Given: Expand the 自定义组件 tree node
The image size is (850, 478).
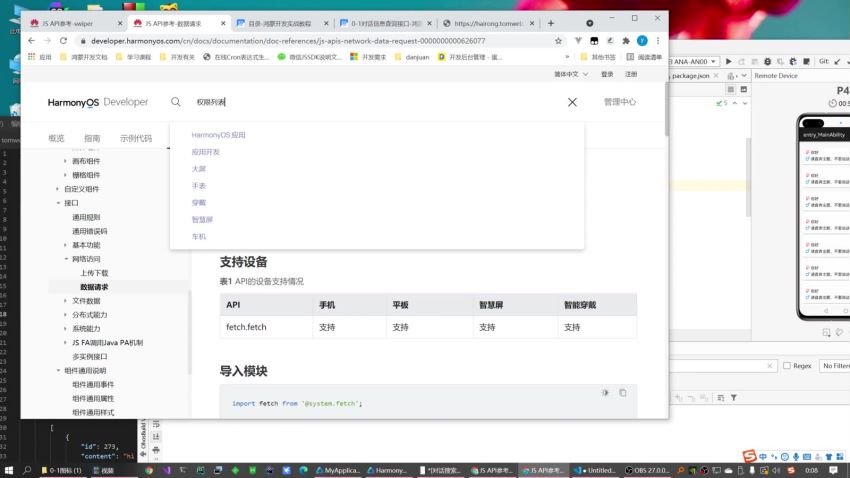Looking at the screenshot, I should coord(57,189).
